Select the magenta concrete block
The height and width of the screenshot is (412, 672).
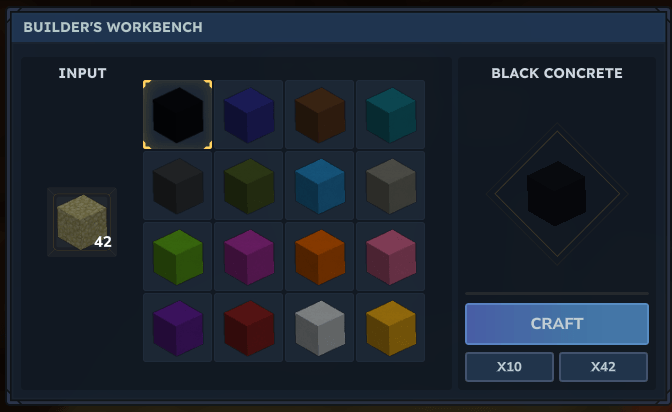pos(249,256)
